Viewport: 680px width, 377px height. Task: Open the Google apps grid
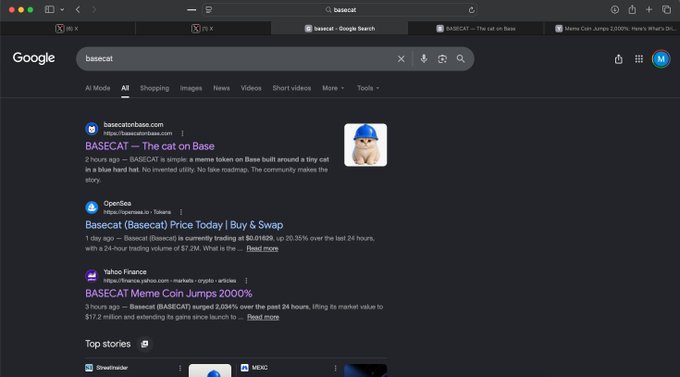[639, 59]
